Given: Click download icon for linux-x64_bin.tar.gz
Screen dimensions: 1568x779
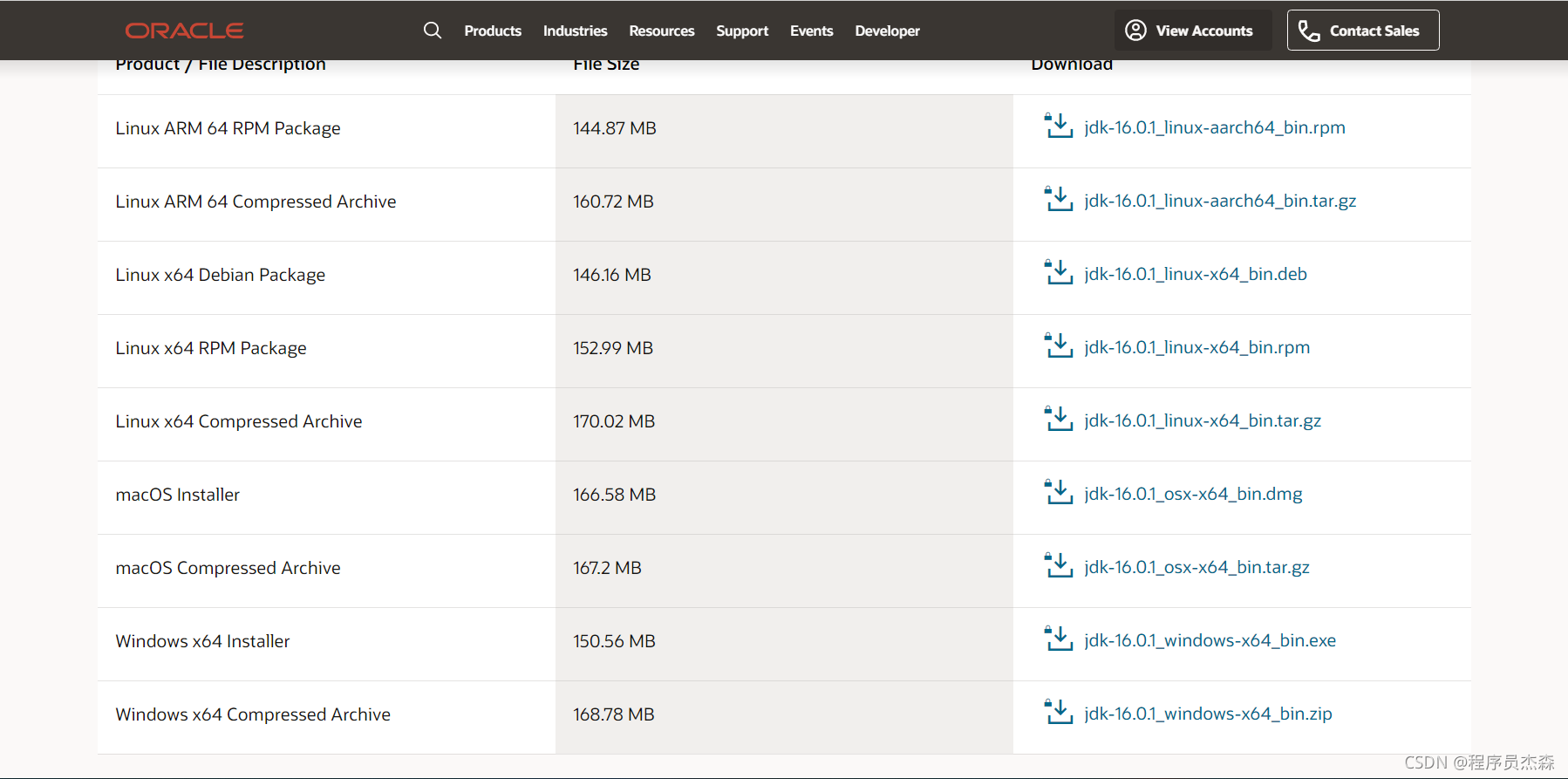Looking at the screenshot, I should (1059, 419).
